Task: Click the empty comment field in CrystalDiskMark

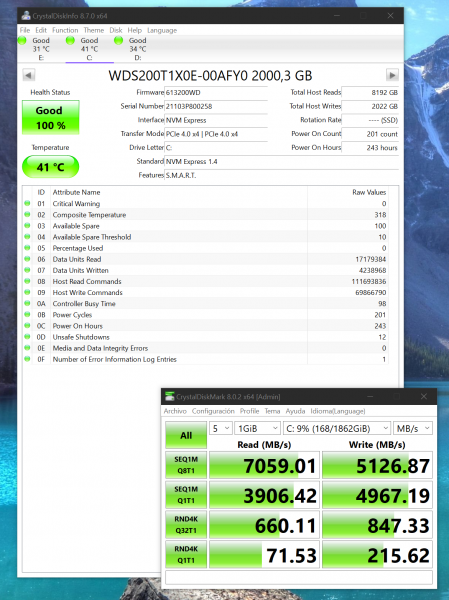Action: coord(299,577)
